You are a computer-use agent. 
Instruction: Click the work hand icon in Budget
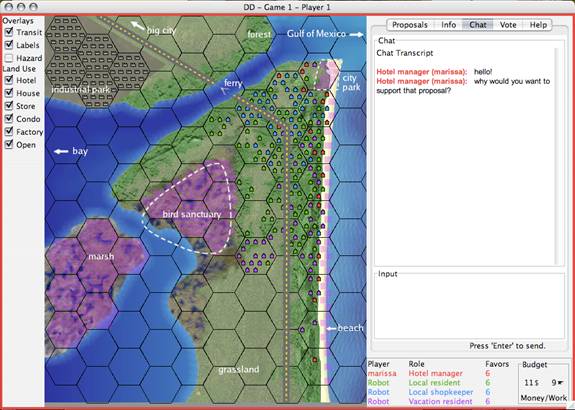click(x=560, y=383)
